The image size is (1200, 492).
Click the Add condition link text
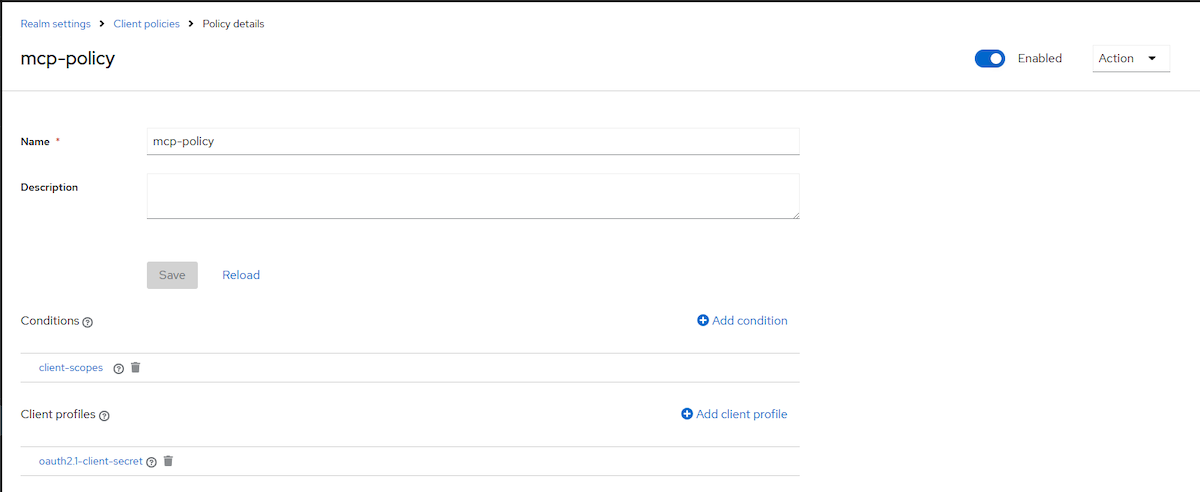pos(750,321)
